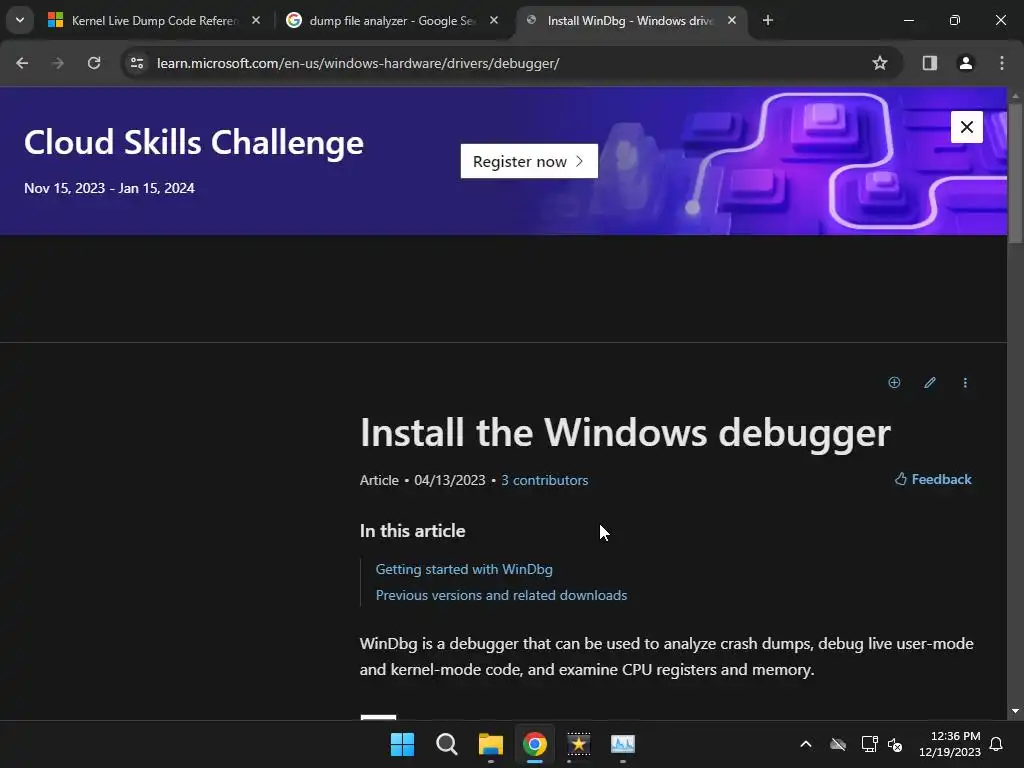1024x768 pixels.
Task: Close the Install WinDbg tab
Action: (732, 21)
